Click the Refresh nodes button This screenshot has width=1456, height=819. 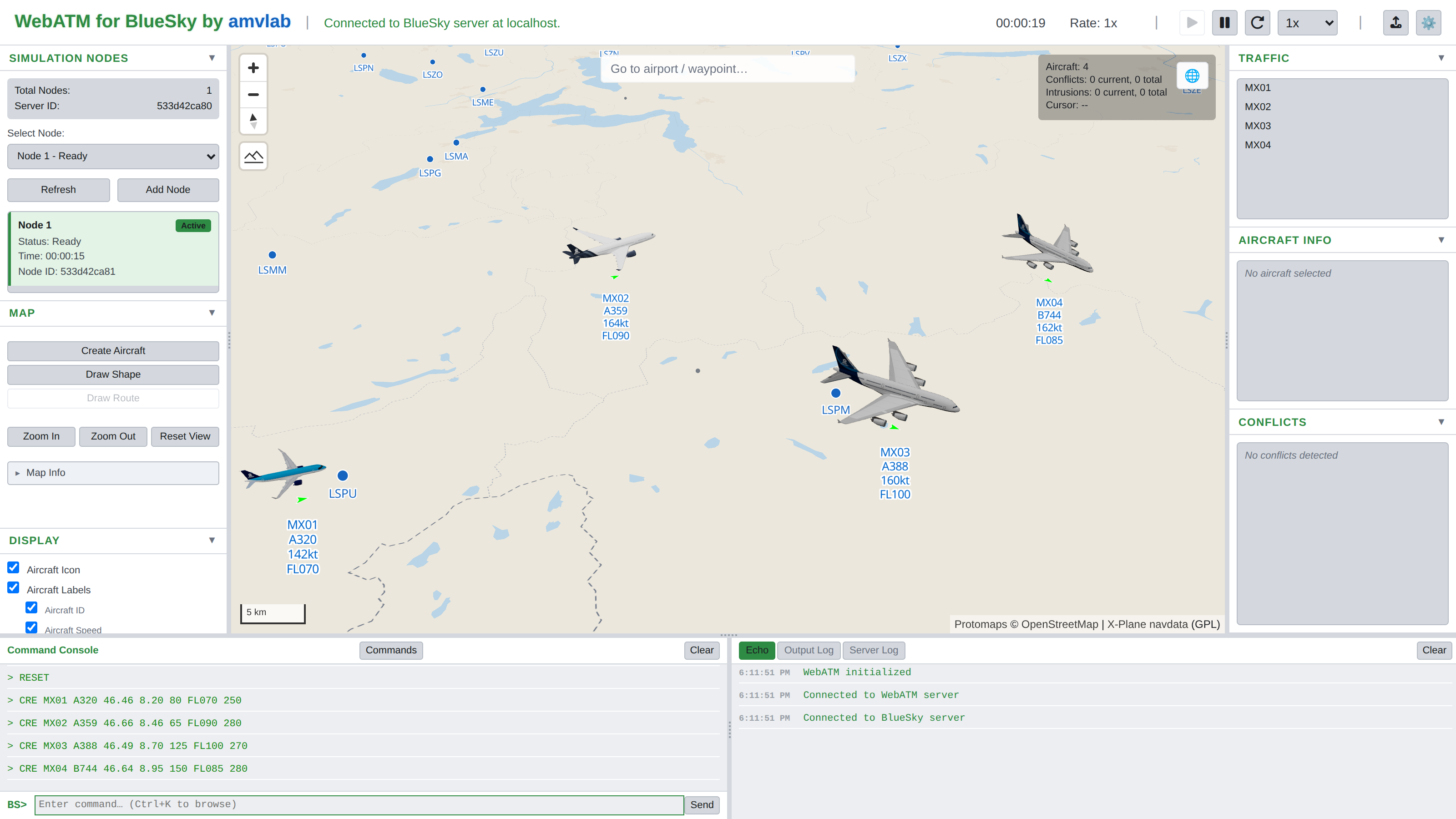pos(58,190)
